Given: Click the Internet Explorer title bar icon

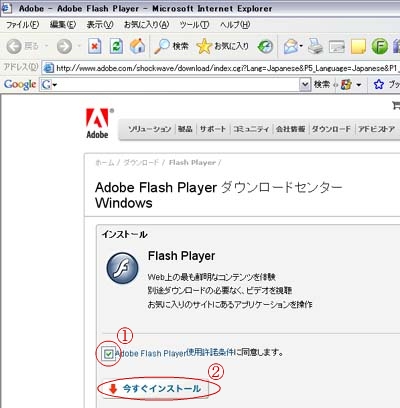Looking at the screenshot, I should tap(7, 8).
